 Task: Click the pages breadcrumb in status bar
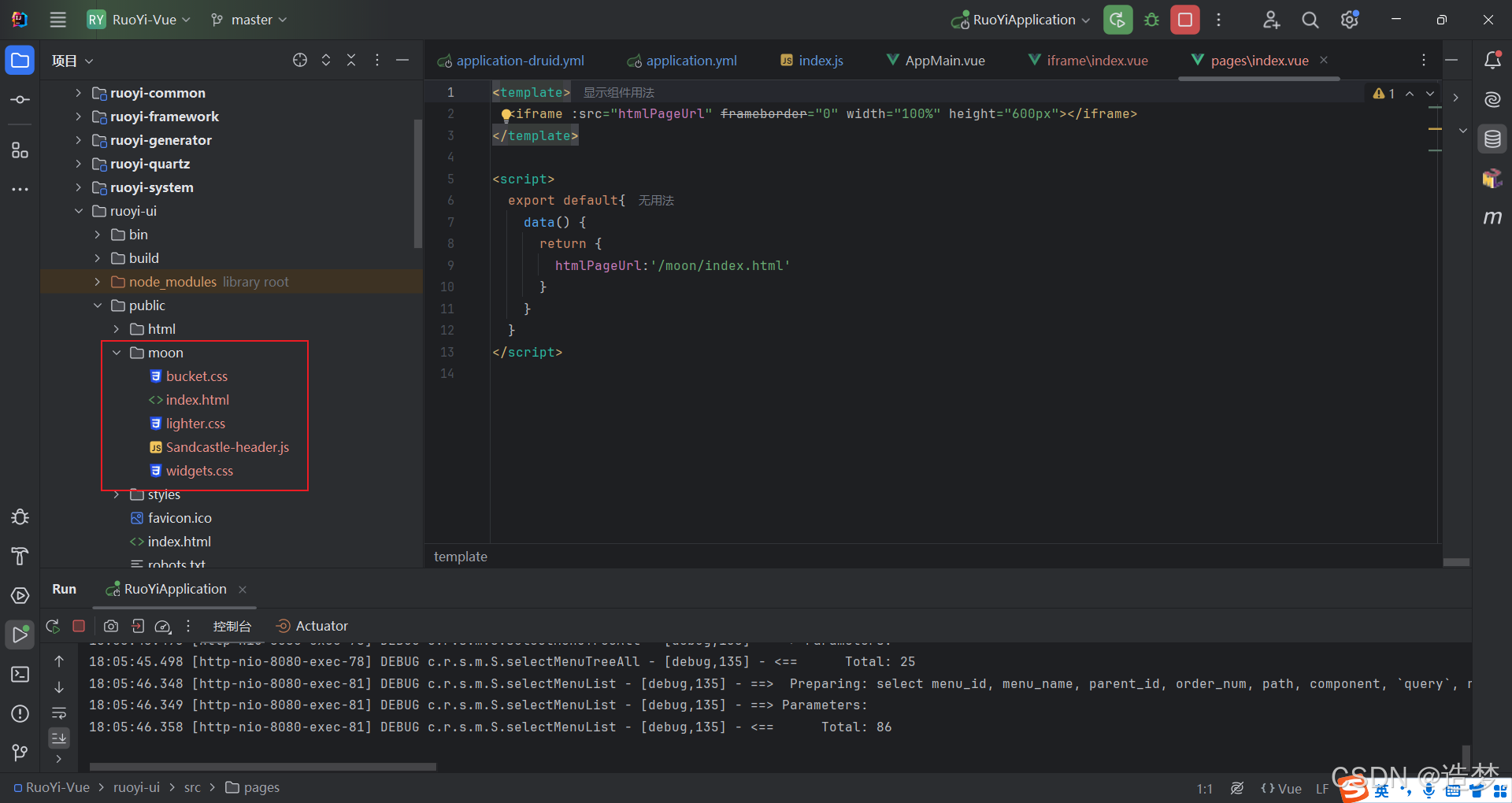coord(253,788)
